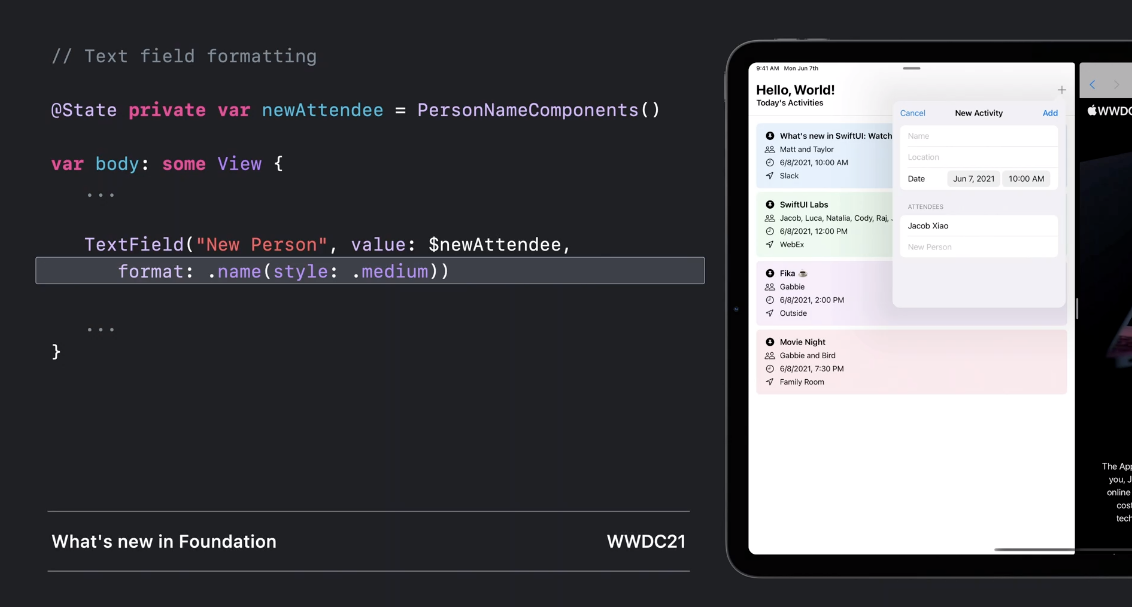Click the people icon beside Gabbie and Bird

coord(770,355)
